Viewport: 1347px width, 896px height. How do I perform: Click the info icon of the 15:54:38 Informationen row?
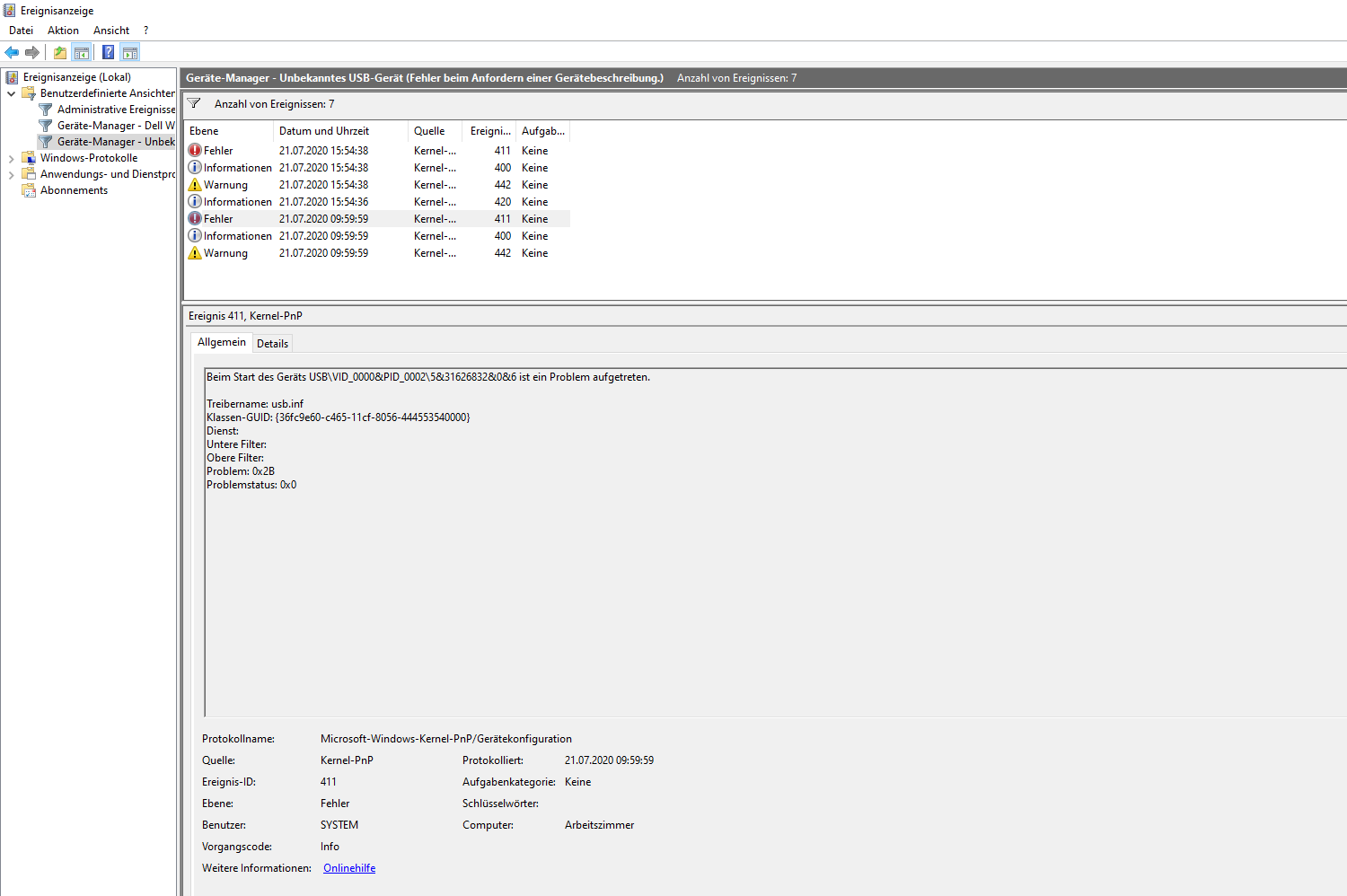pos(195,167)
